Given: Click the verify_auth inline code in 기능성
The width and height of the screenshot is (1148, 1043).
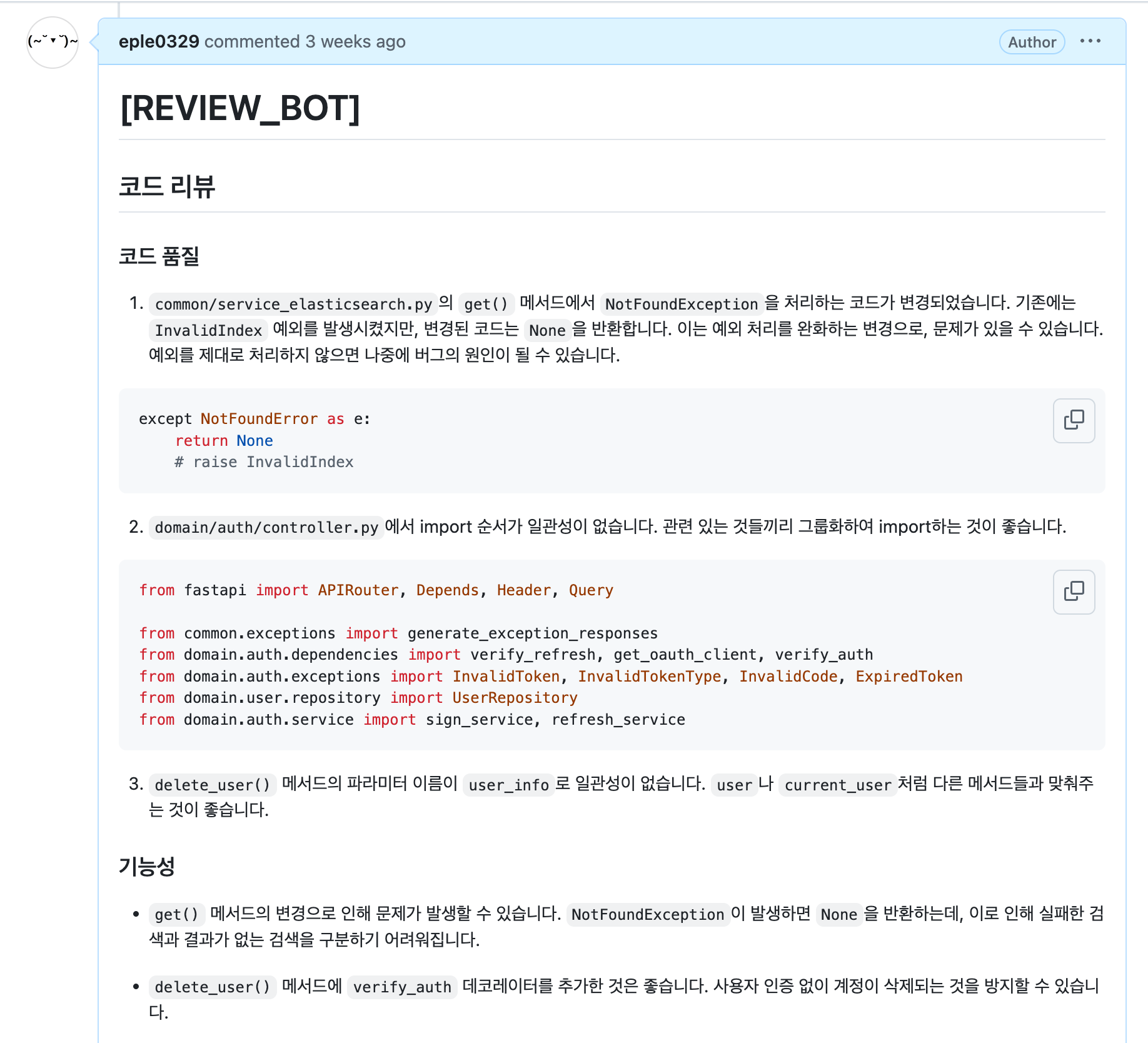Looking at the screenshot, I should [x=402, y=987].
